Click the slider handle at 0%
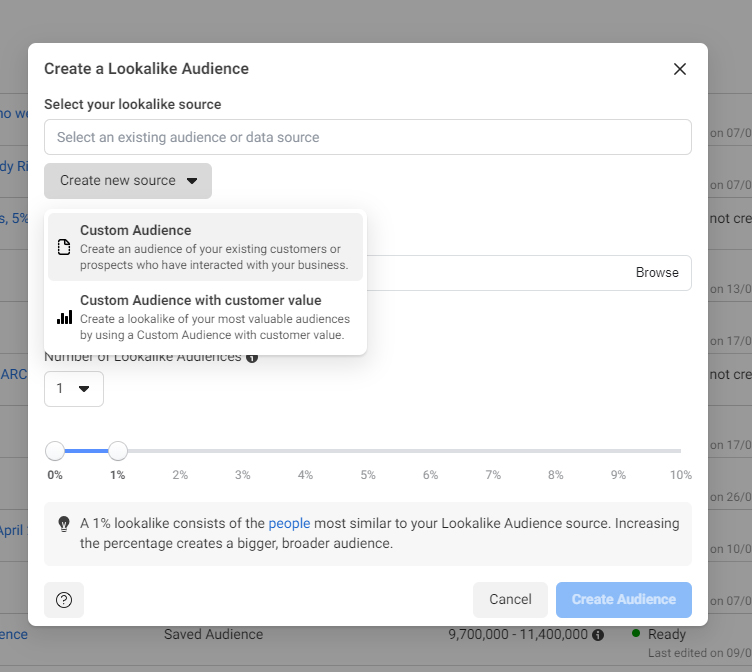 [55, 451]
